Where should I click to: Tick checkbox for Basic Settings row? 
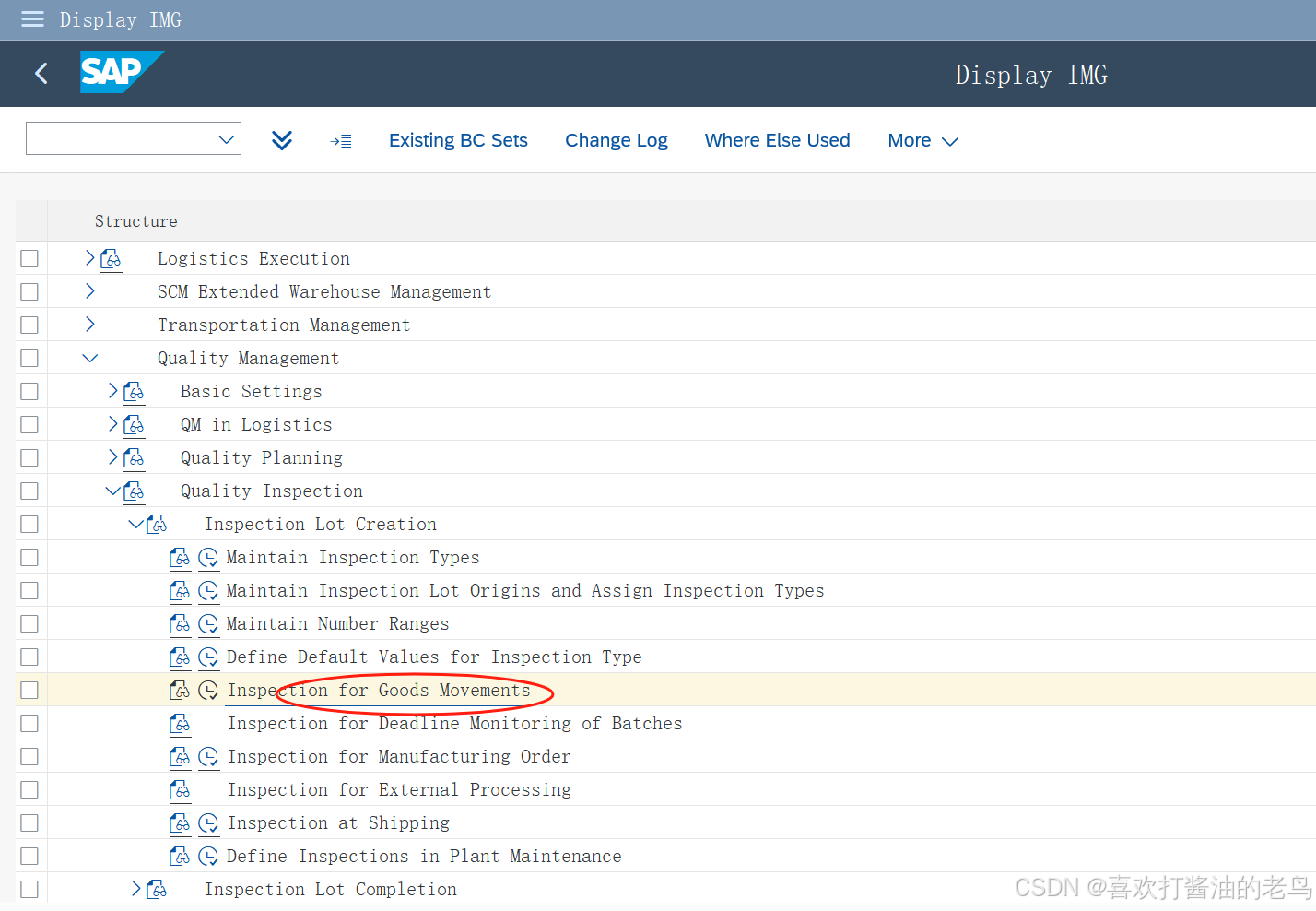click(x=29, y=392)
